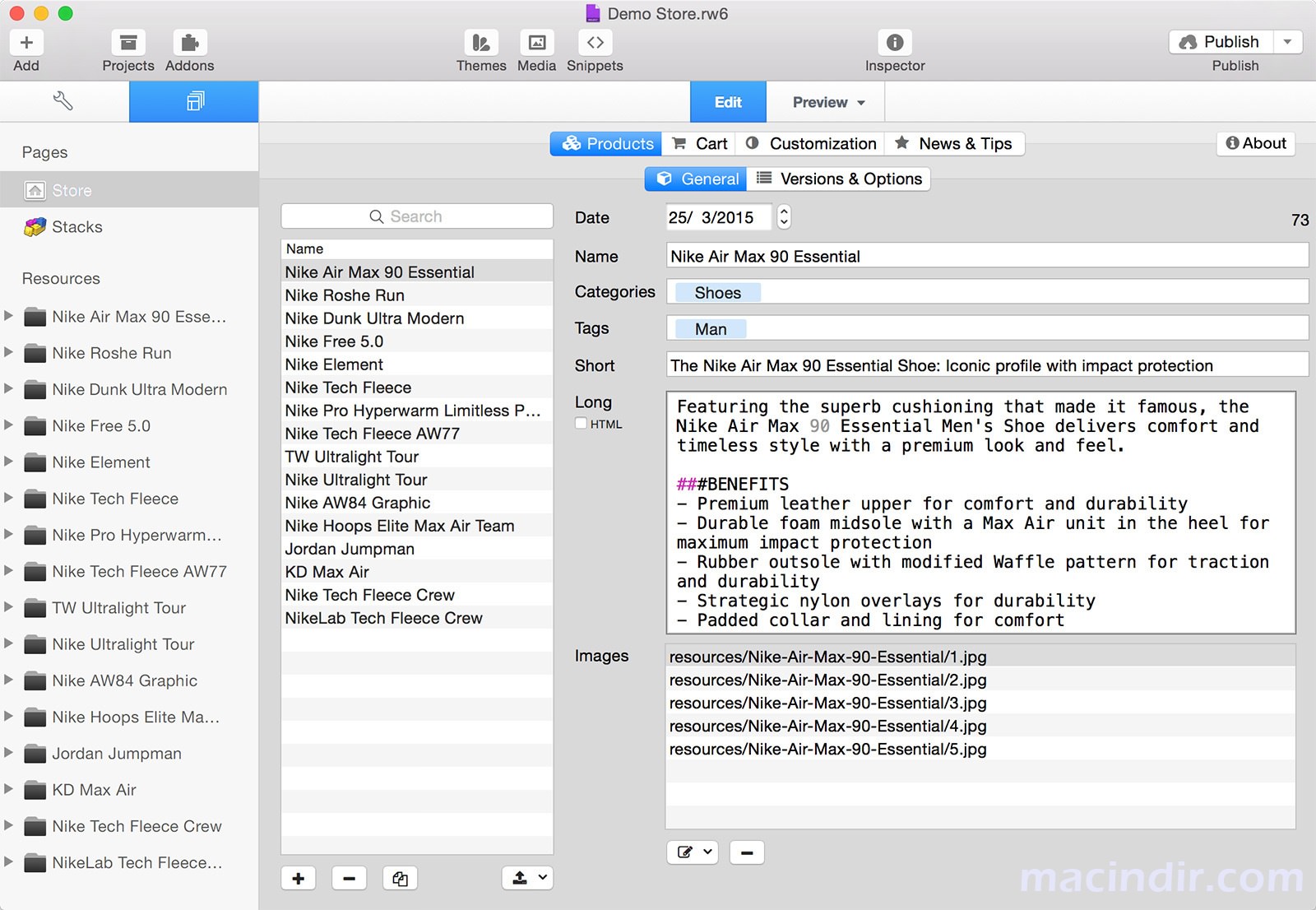Click the Man tag token

711,329
